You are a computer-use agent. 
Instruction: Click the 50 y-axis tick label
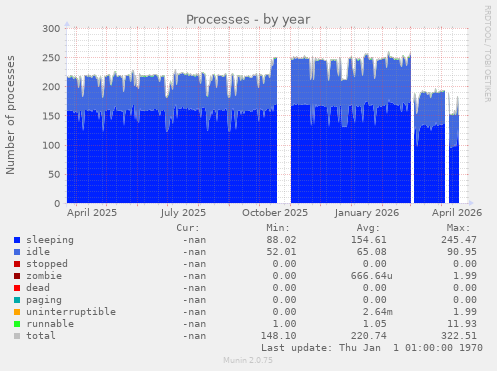pyautogui.click(x=54, y=174)
